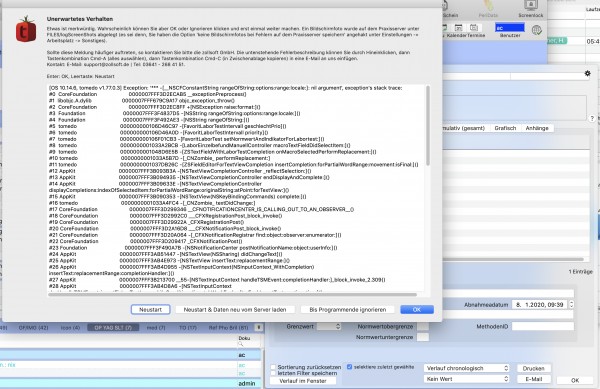The height and width of the screenshot is (389, 600).
Task: Click the stack trace horizontal scrollbar
Action: [x=232, y=295]
